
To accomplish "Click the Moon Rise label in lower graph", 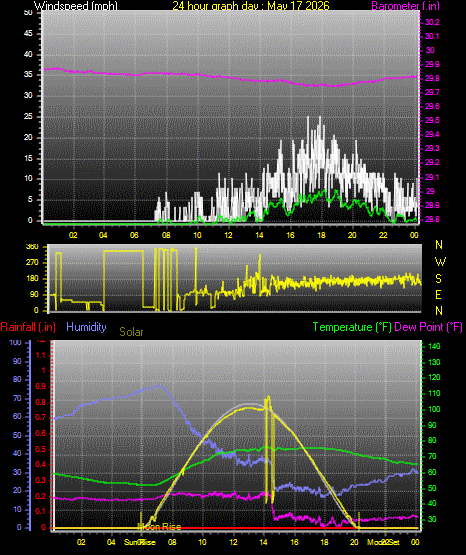I will 159,527.
